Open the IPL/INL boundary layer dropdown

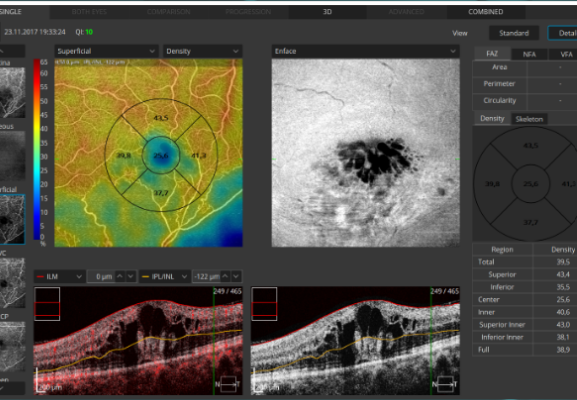click(x=164, y=276)
